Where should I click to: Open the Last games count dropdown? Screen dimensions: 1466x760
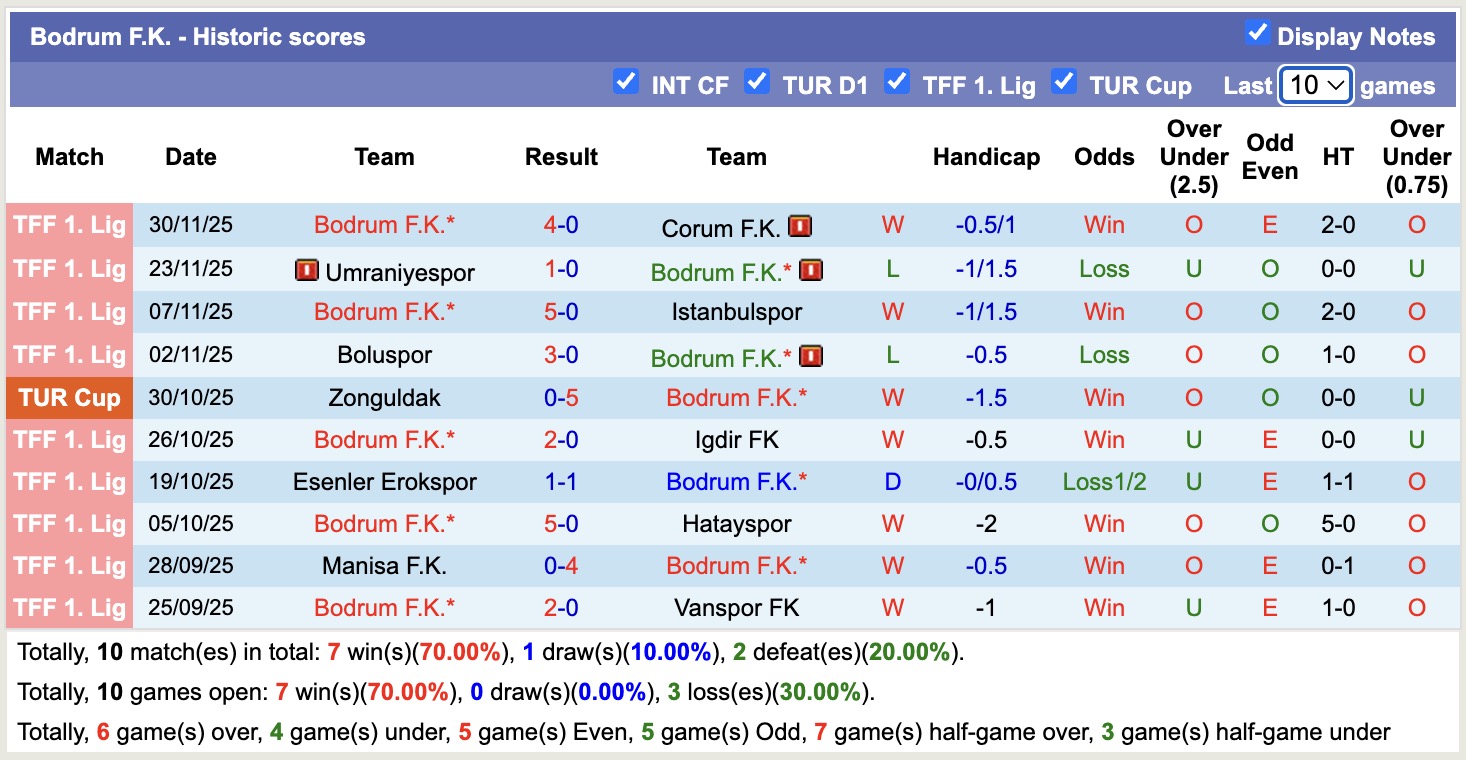pyautogui.click(x=1315, y=86)
